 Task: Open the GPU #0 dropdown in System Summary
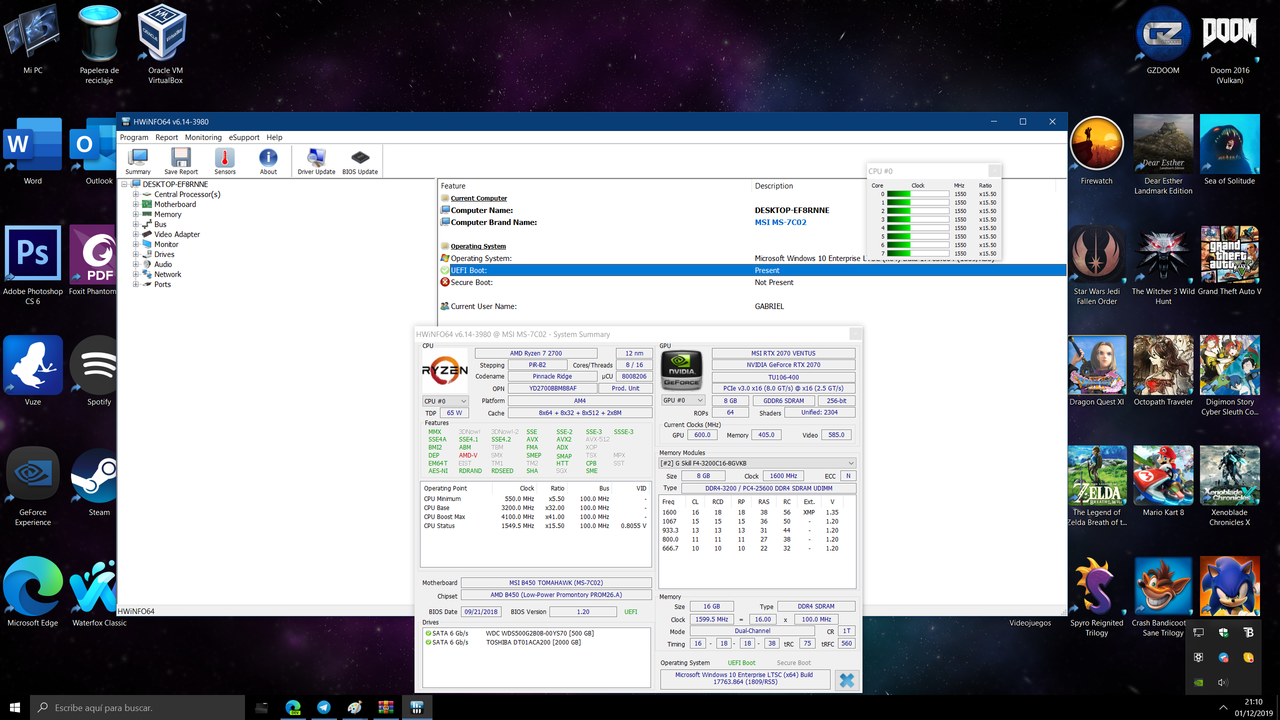point(683,400)
